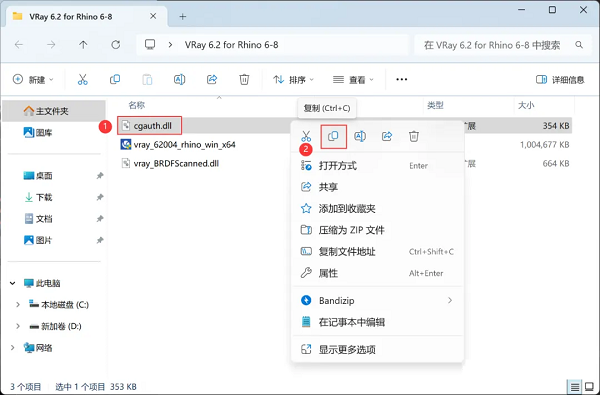Screen dimensions: 600x395
Task: Click the breadcrumb chevron before folder name
Action: (170, 45)
